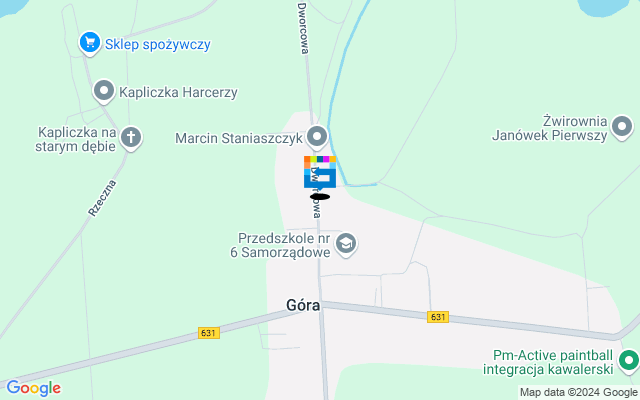Click the Sklep spożywczy shopping cart pin
The width and height of the screenshot is (640, 400).
click(90, 43)
